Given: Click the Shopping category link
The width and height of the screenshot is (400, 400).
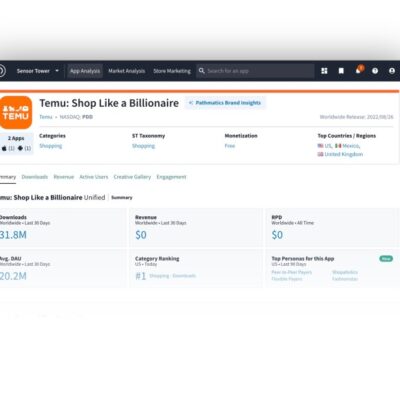Looking at the screenshot, I should tap(51, 146).
